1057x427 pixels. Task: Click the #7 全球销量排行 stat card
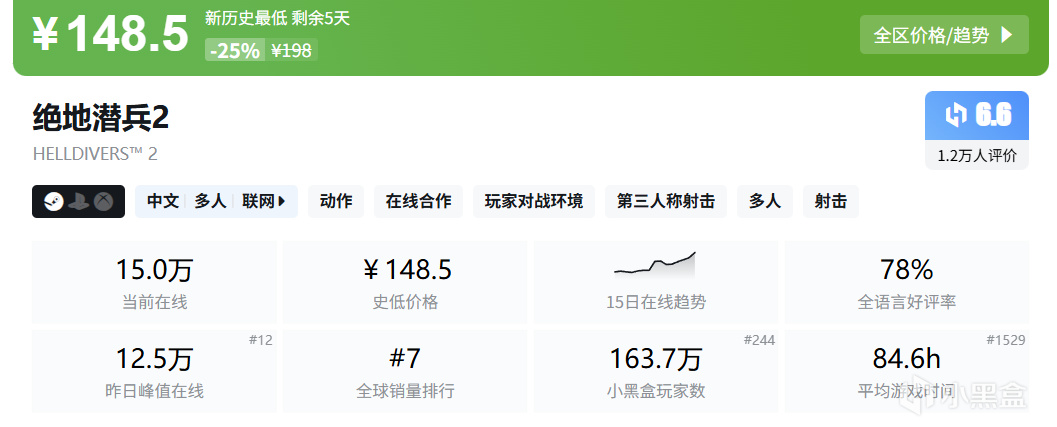tap(405, 371)
